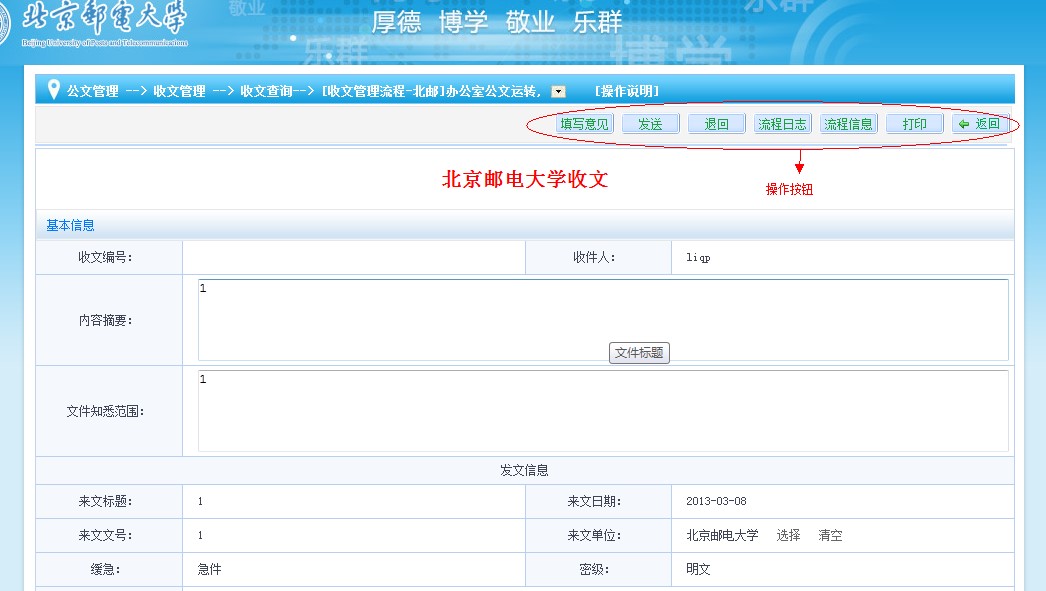
Task: Open the dropdown arrow beside 办公室公文运转
Action: point(558,92)
